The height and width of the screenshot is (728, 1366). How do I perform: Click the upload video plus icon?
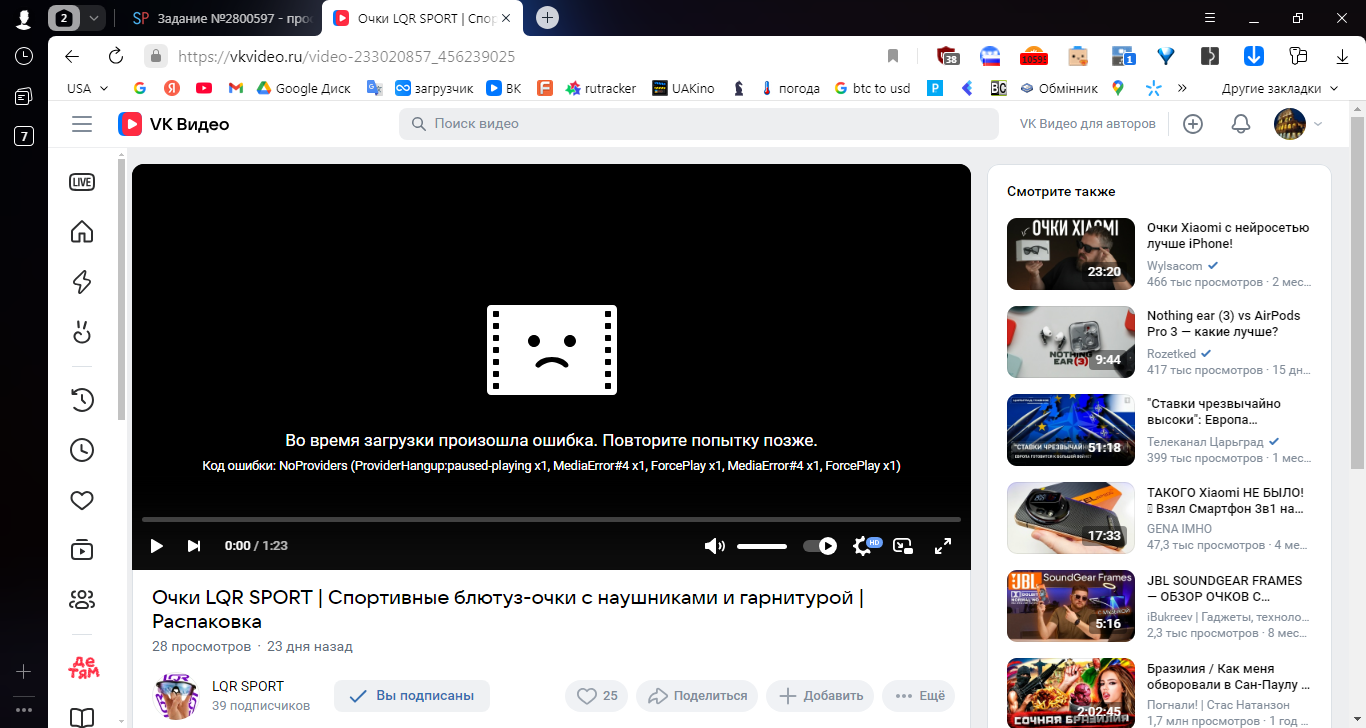1192,124
